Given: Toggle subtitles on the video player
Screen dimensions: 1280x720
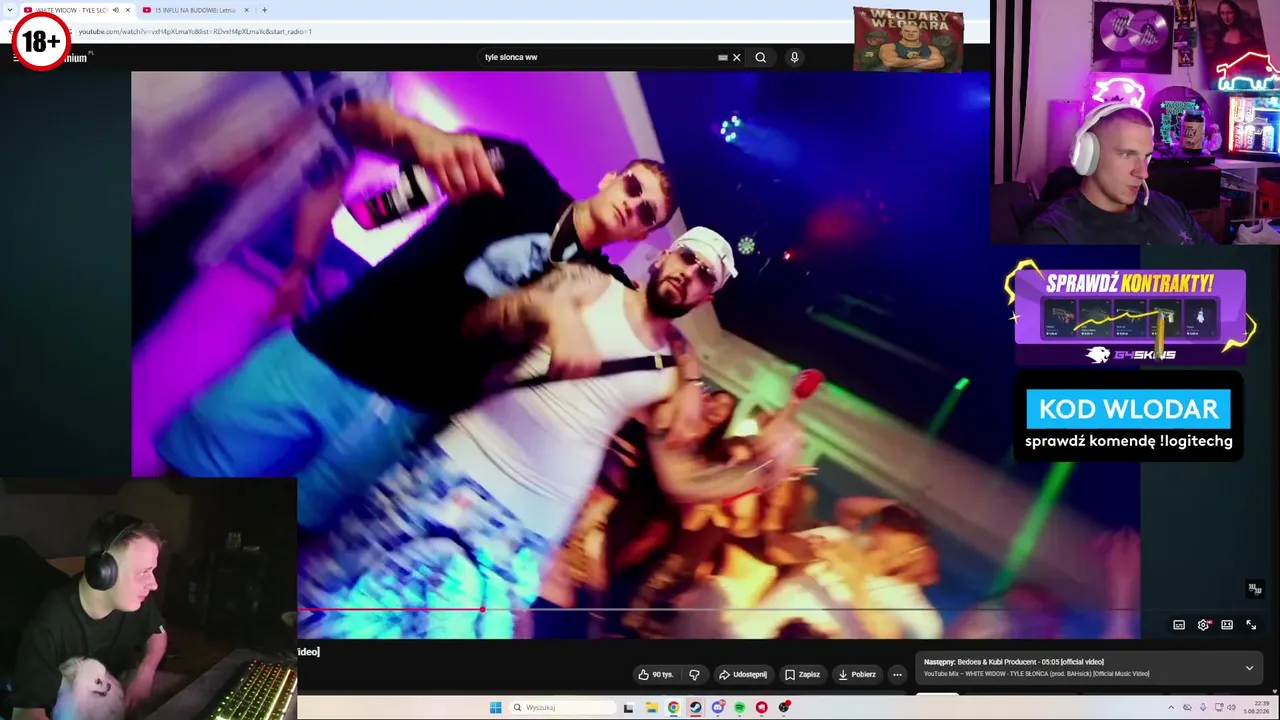Looking at the screenshot, I should coord(1179,625).
